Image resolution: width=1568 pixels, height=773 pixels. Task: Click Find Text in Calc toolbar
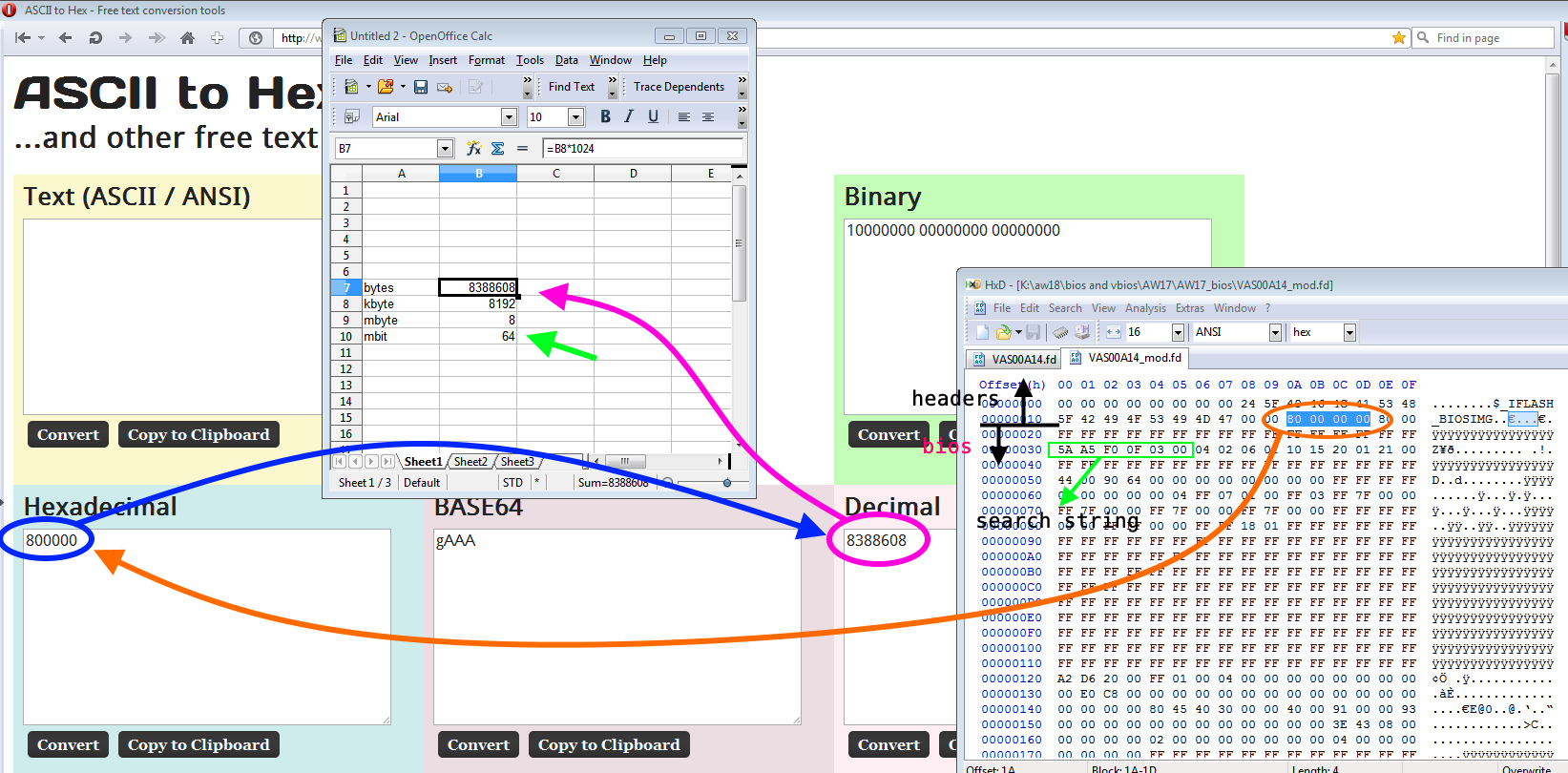point(572,87)
